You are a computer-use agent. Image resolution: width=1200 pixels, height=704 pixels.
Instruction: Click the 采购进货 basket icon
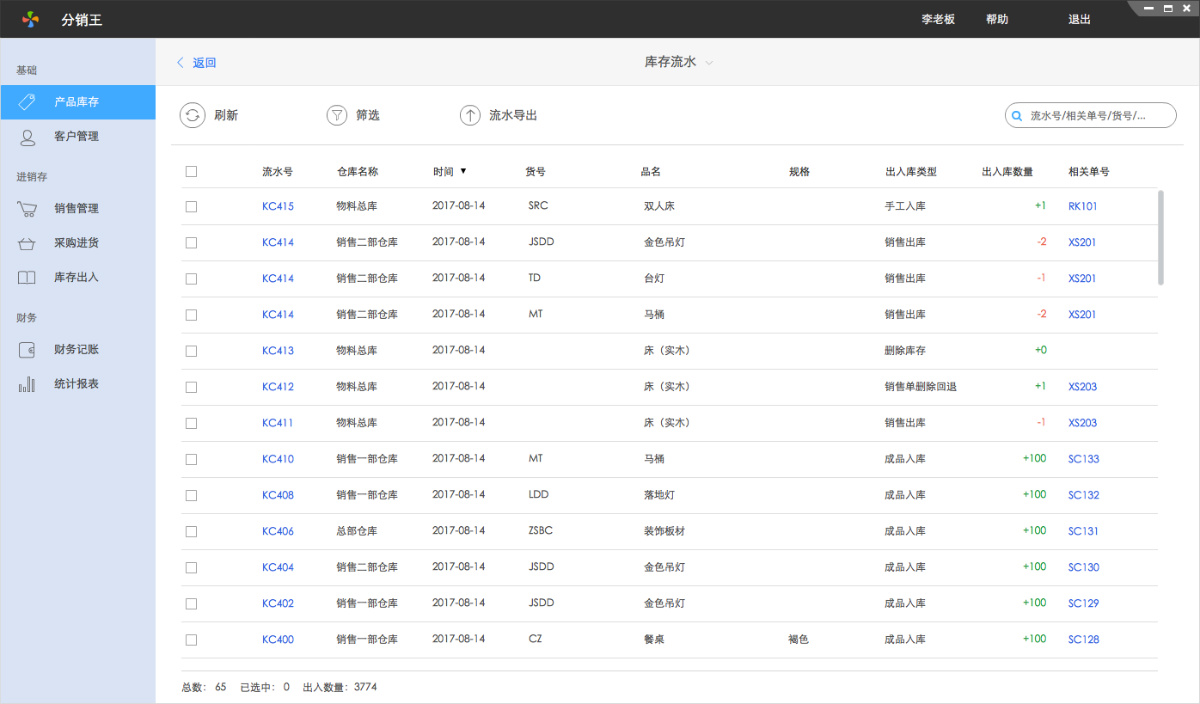coord(28,243)
